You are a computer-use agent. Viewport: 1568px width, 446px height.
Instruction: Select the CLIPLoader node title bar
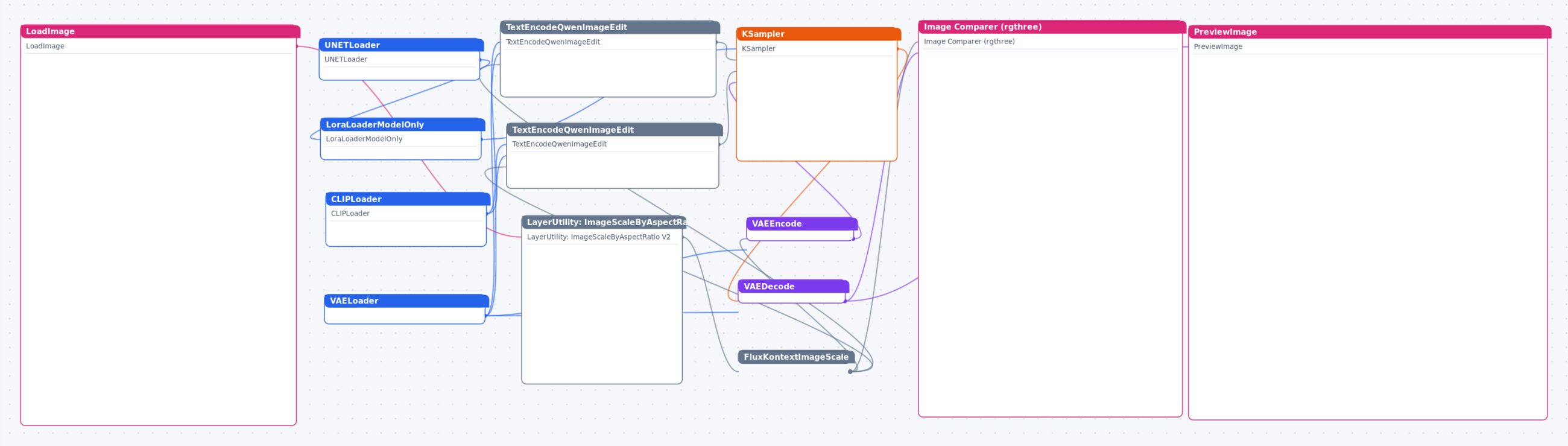[408, 199]
